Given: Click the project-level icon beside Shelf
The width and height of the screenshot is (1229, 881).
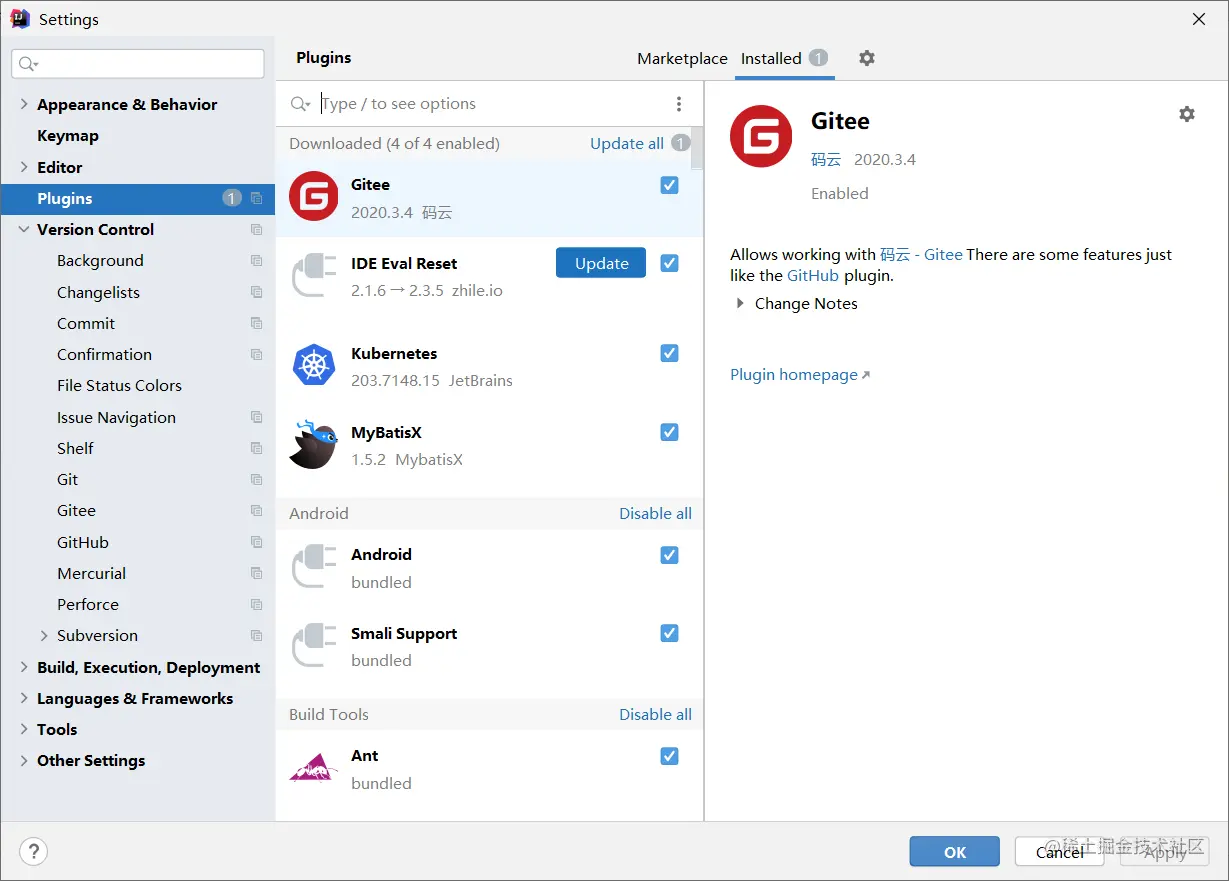Looking at the screenshot, I should (257, 448).
